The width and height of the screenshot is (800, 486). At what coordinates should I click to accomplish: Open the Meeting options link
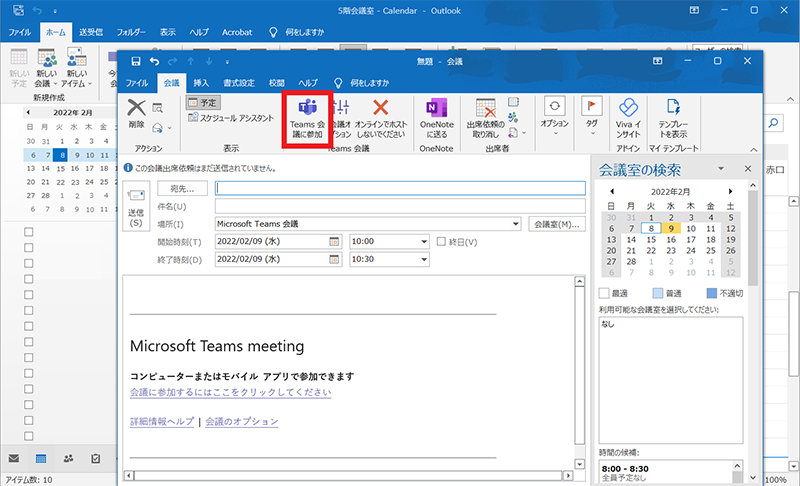coord(242,422)
